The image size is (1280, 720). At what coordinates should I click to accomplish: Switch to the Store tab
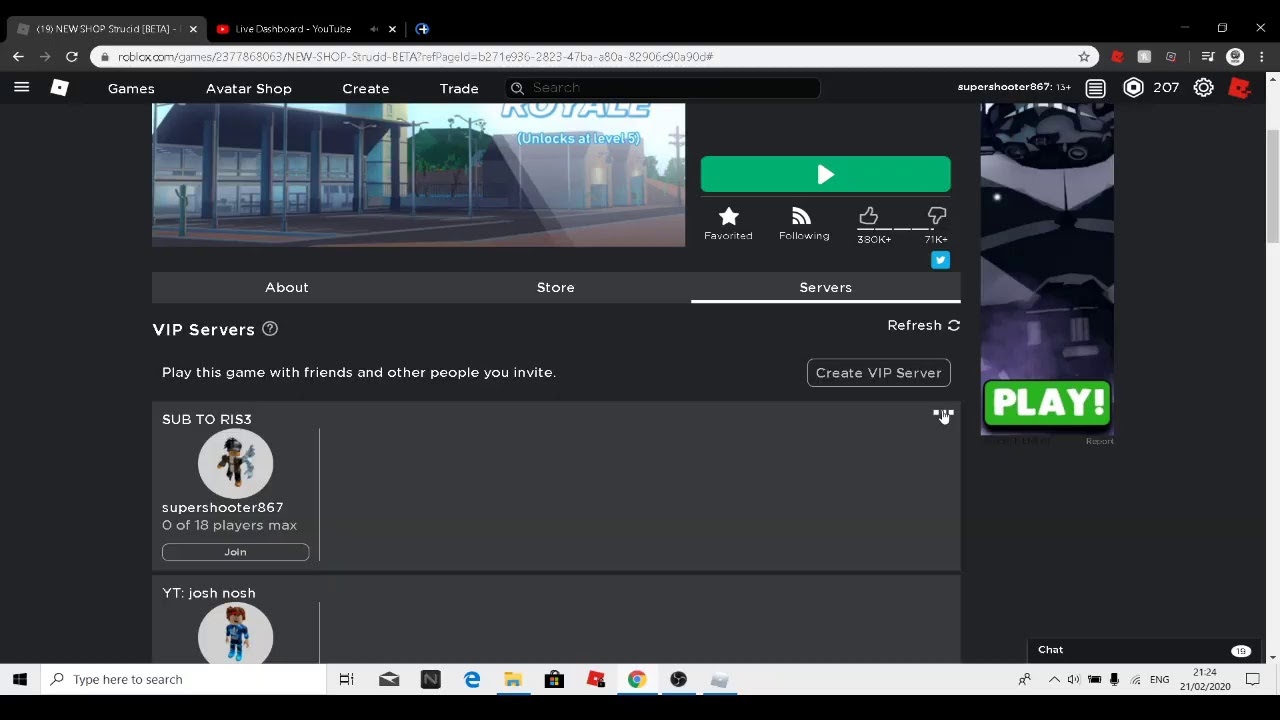click(555, 287)
